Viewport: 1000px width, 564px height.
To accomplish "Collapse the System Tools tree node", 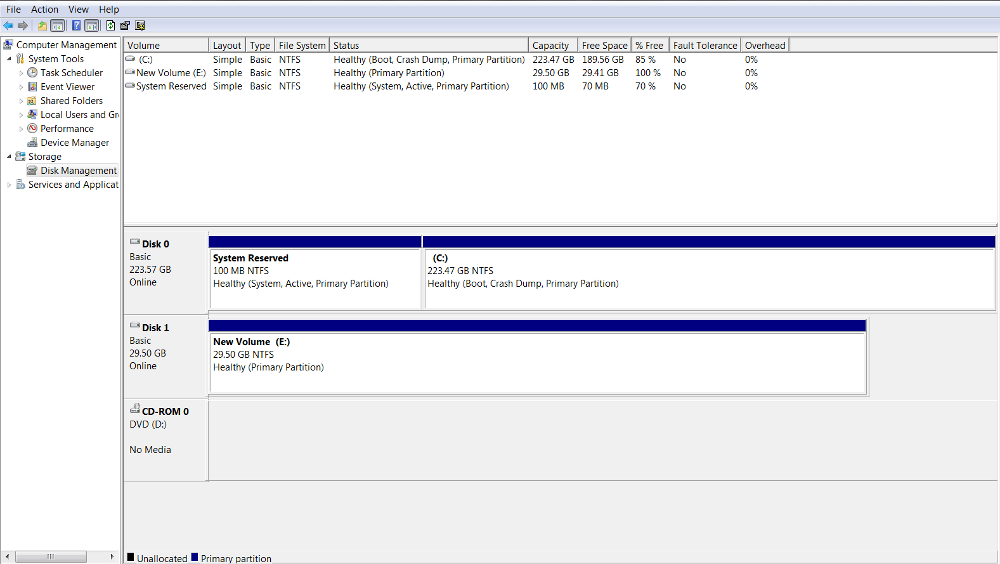I will [x=9, y=59].
